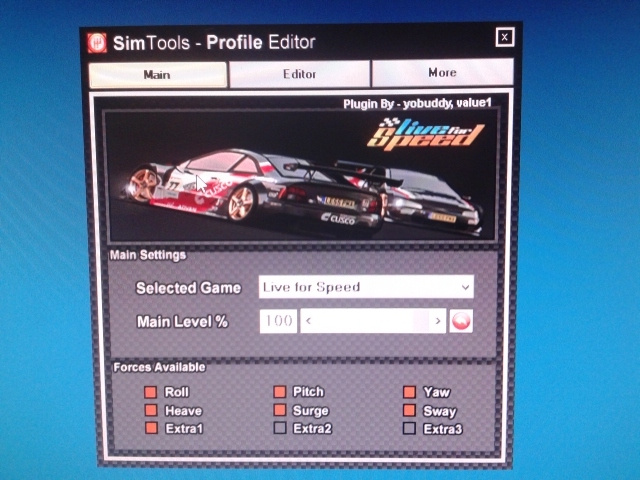Open the Editor tab
Viewport: 640px width, 480px height.
click(300, 74)
